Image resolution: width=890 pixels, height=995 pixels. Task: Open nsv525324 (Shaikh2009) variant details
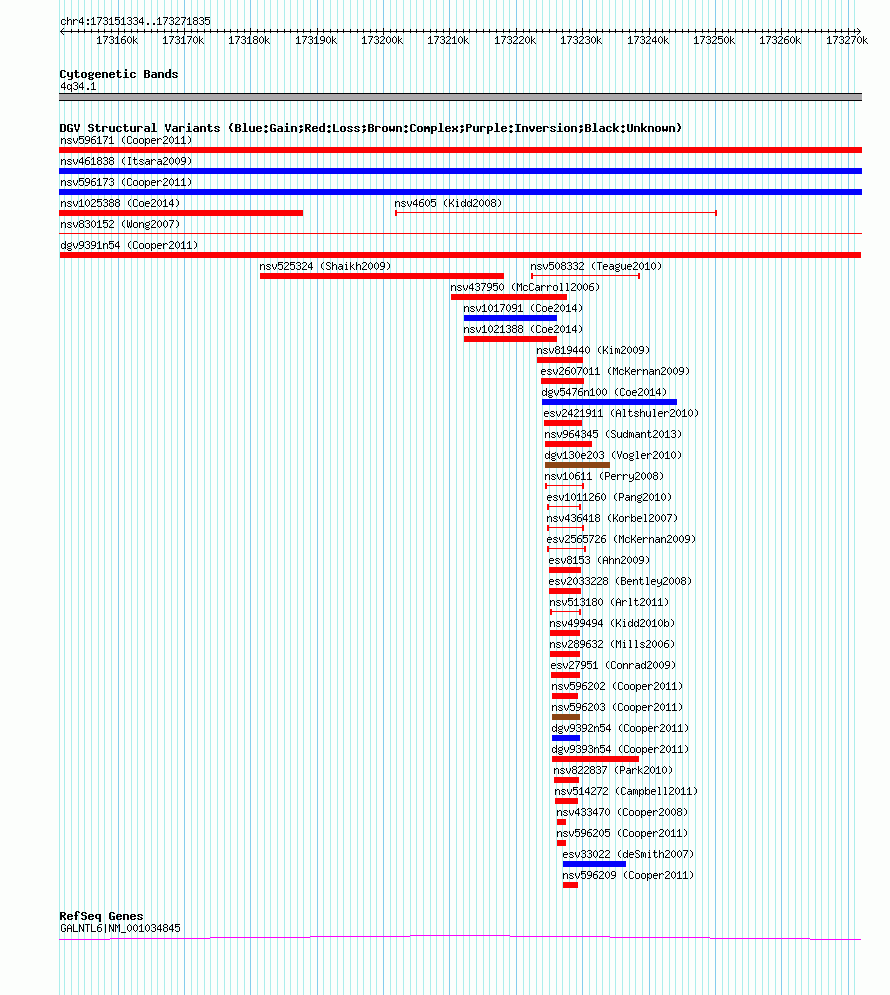(382, 275)
